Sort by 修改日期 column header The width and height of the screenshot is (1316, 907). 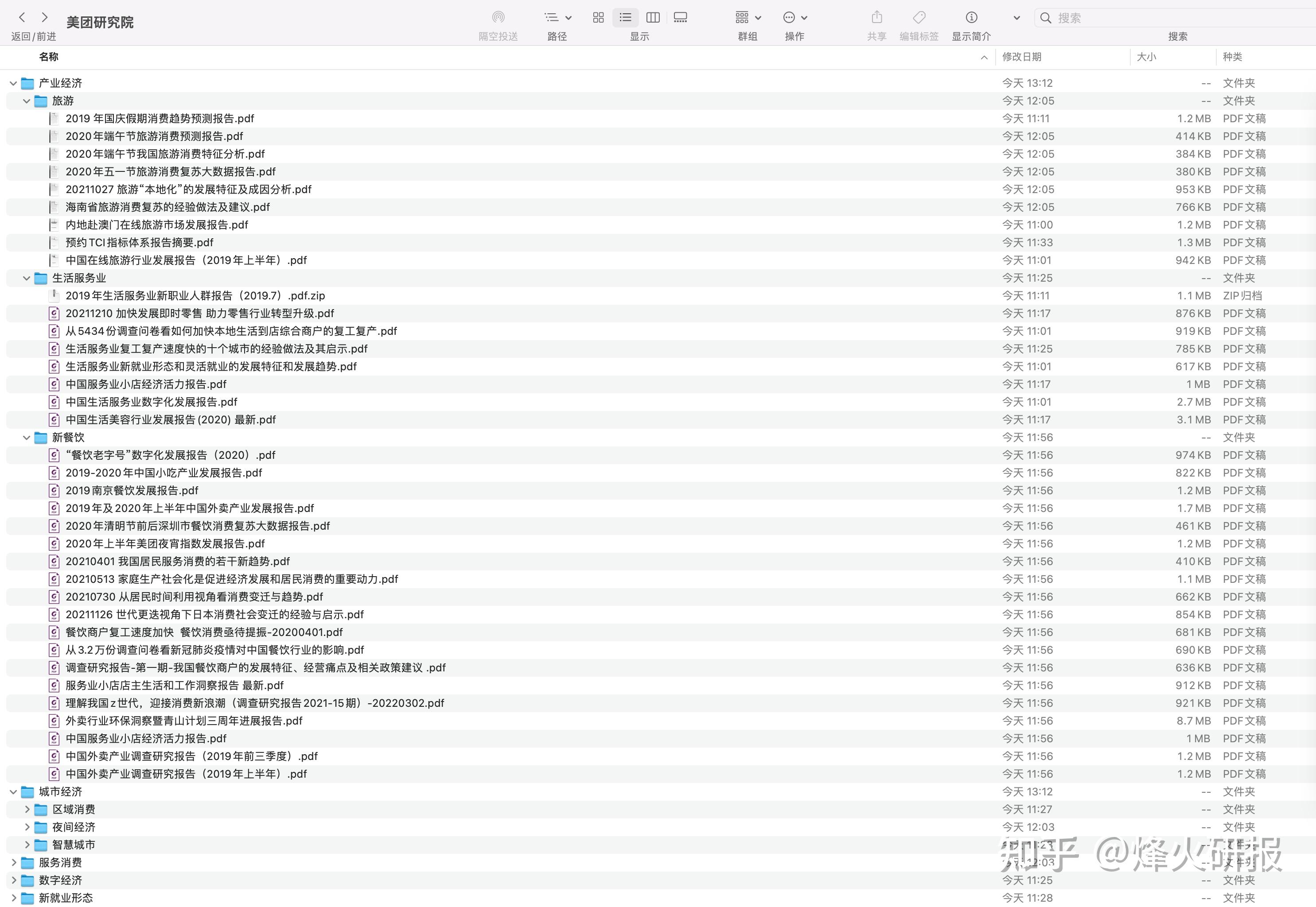(x=1021, y=57)
